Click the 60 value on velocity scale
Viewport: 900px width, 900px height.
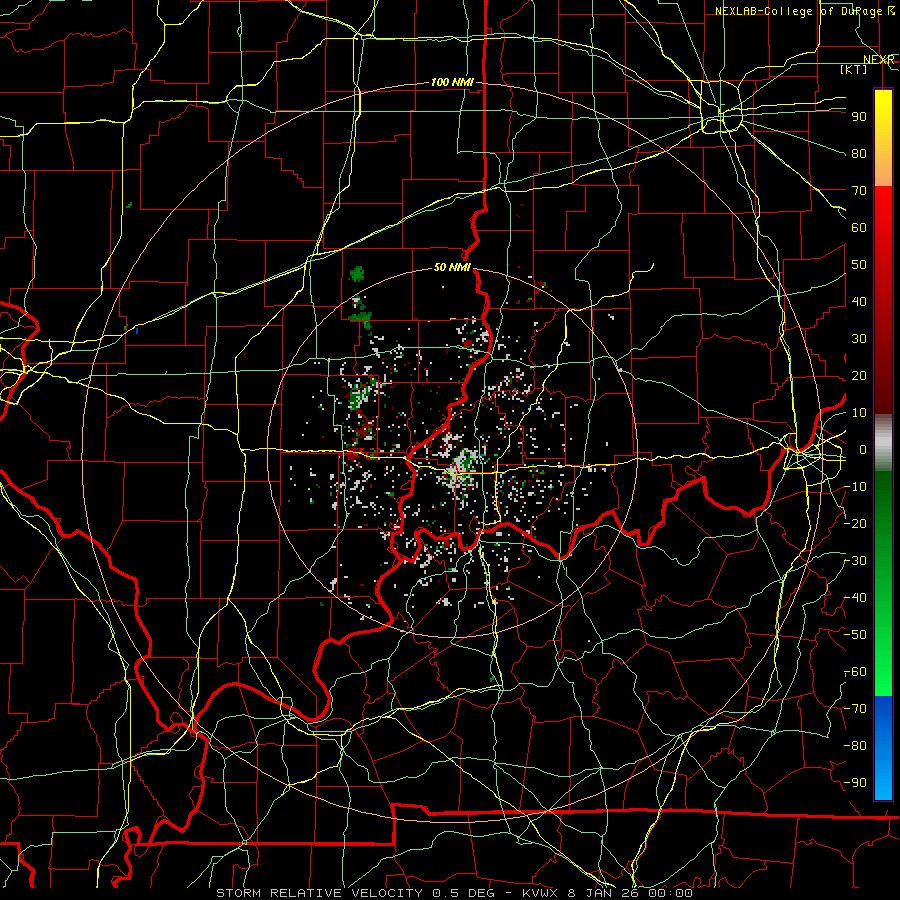pyautogui.click(x=859, y=227)
